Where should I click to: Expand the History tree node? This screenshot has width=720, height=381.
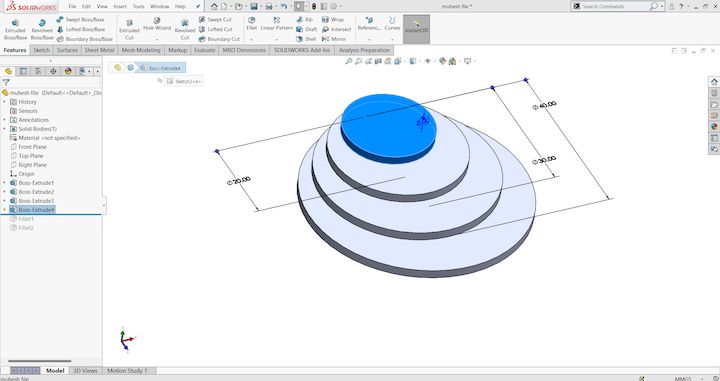point(5,102)
